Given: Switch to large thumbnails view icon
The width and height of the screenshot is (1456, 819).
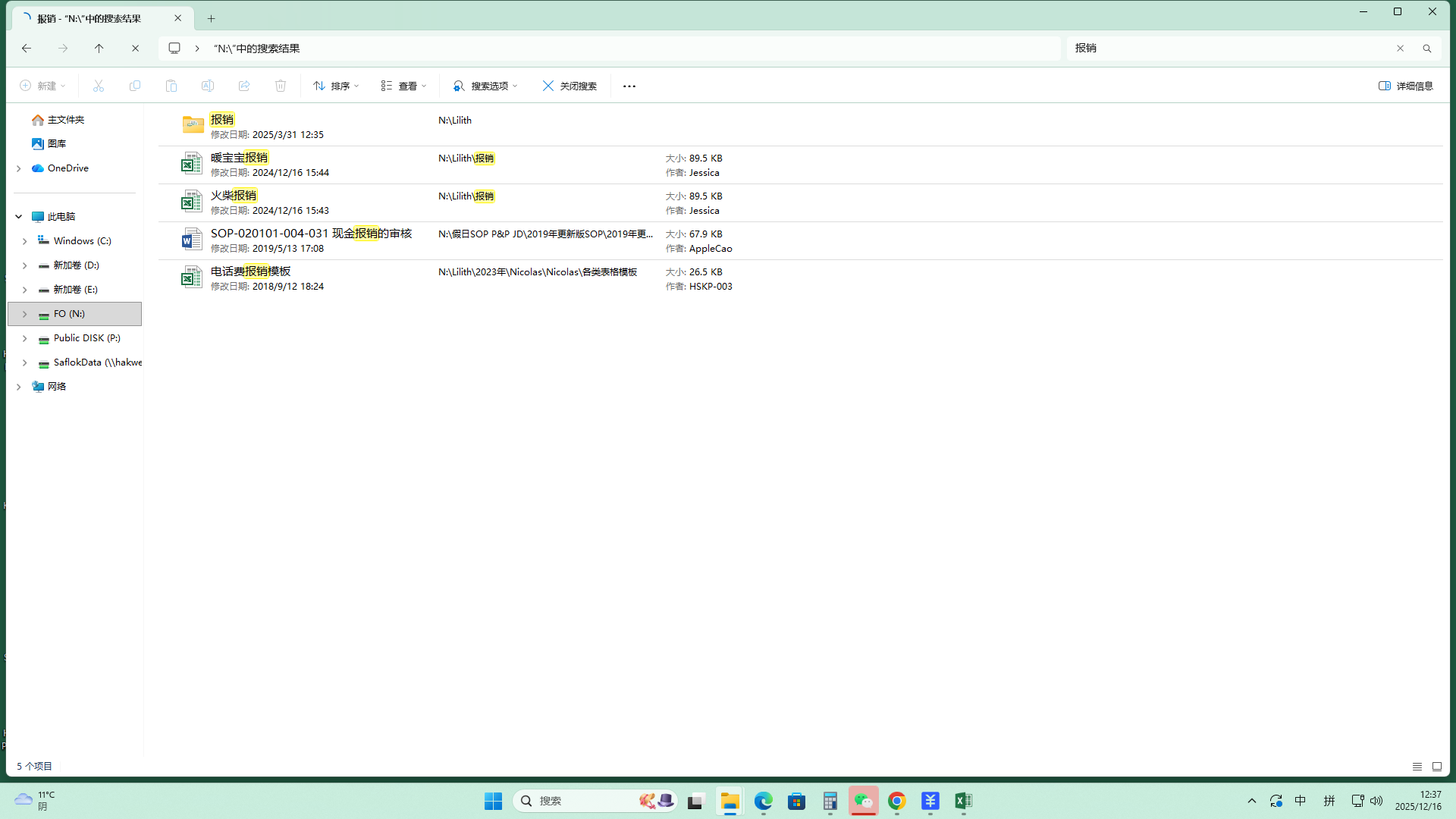Looking at the screenshot, I should point(1436,767).
